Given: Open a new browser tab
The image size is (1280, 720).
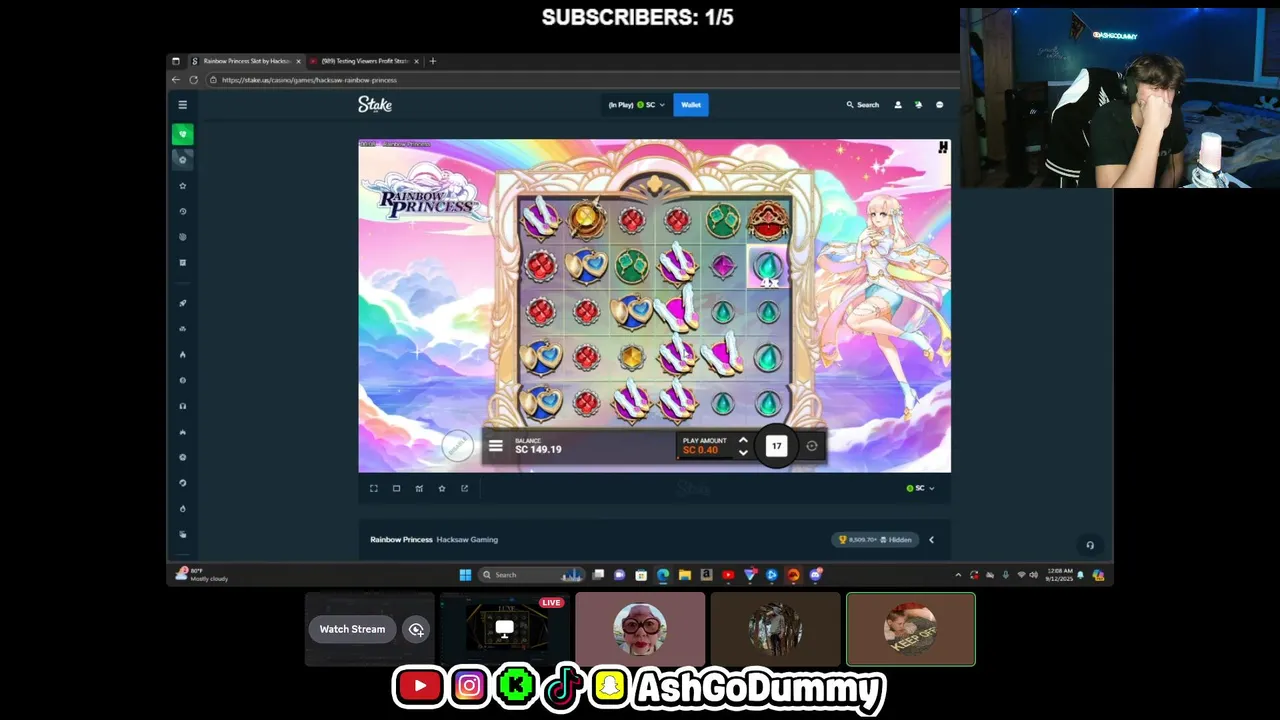Looking at the screenshot, I should (x=432, y=61).
